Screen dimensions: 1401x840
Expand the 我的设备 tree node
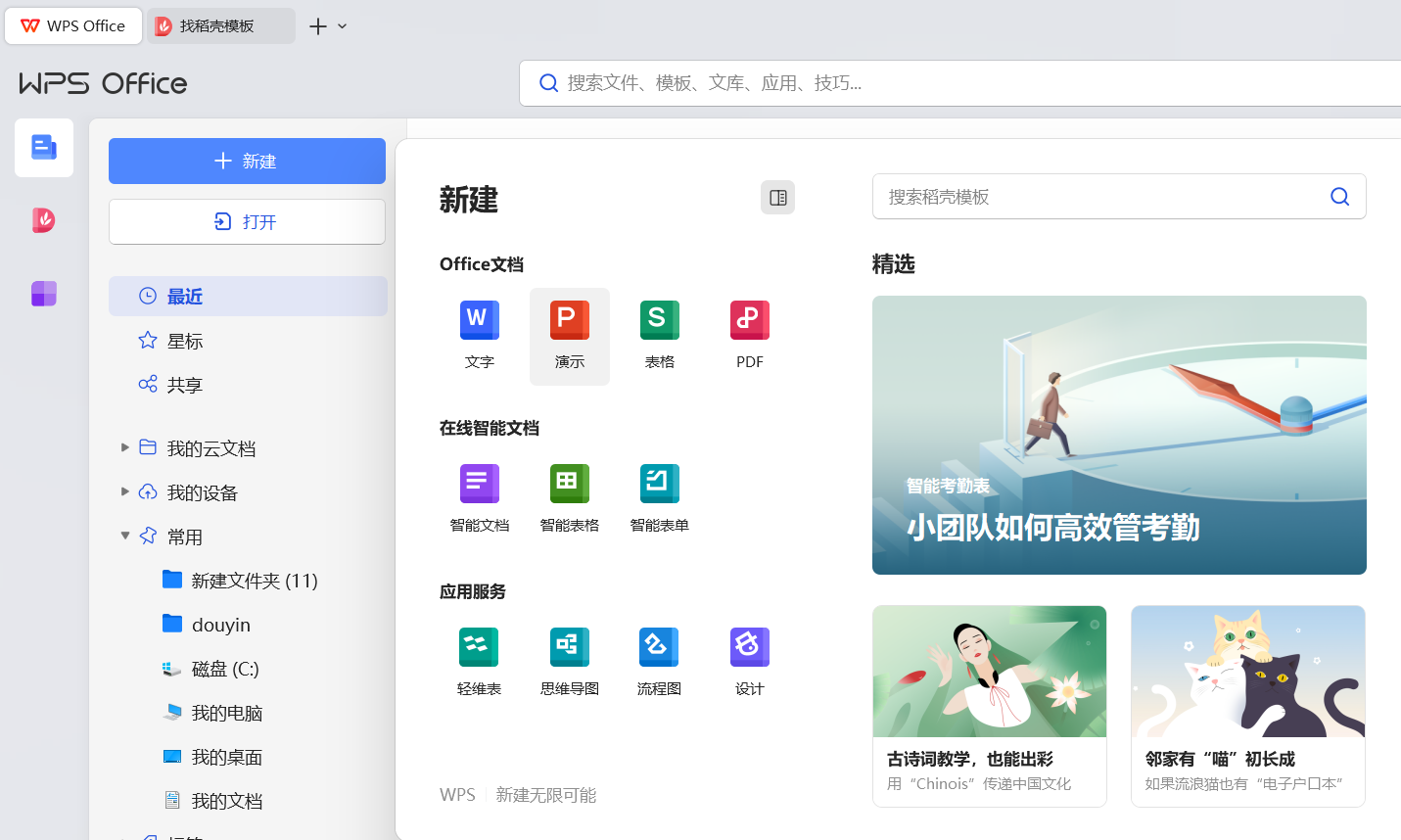125,491
